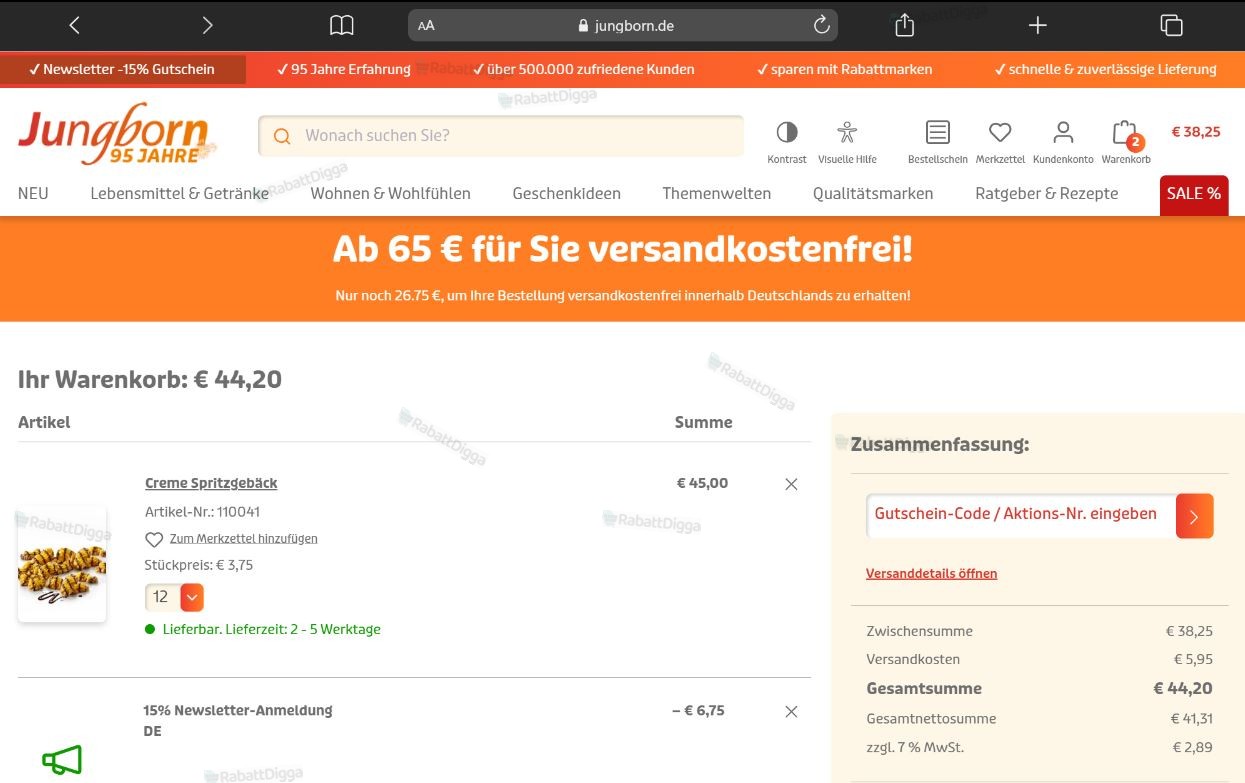Screen dimensions: 1245x783
Task: Open Wohnen & Wohlfühlen menu
Action: (390, 193)
